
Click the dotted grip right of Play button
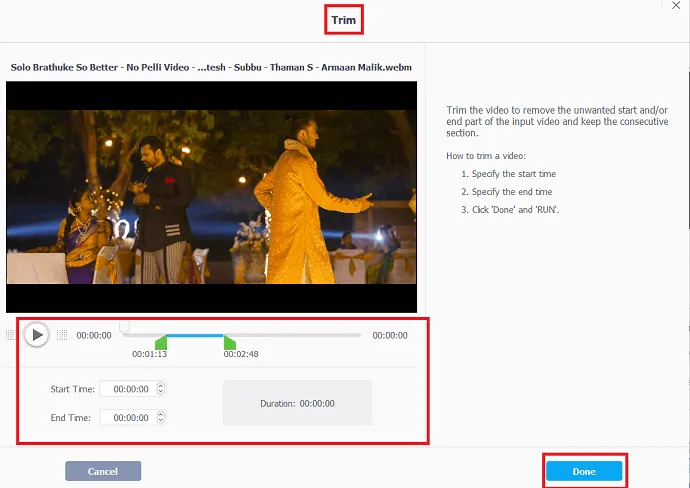tap(62, 335)
